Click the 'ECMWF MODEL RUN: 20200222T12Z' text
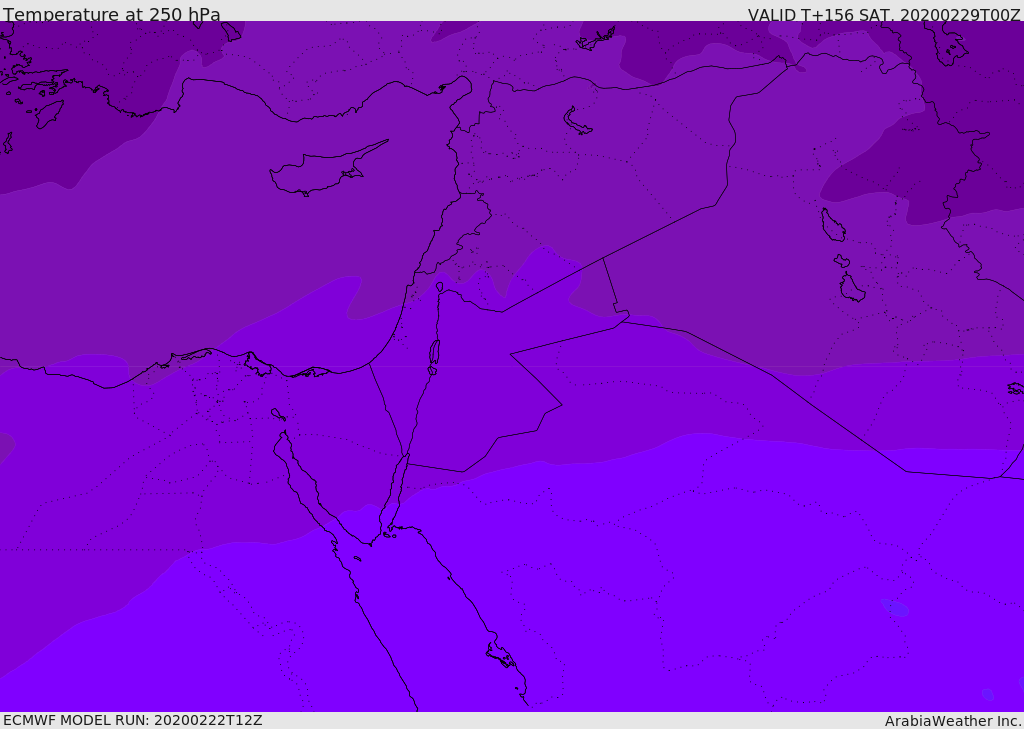The image size is (1024, 729). pyautogui.click(x=133, y=720)
